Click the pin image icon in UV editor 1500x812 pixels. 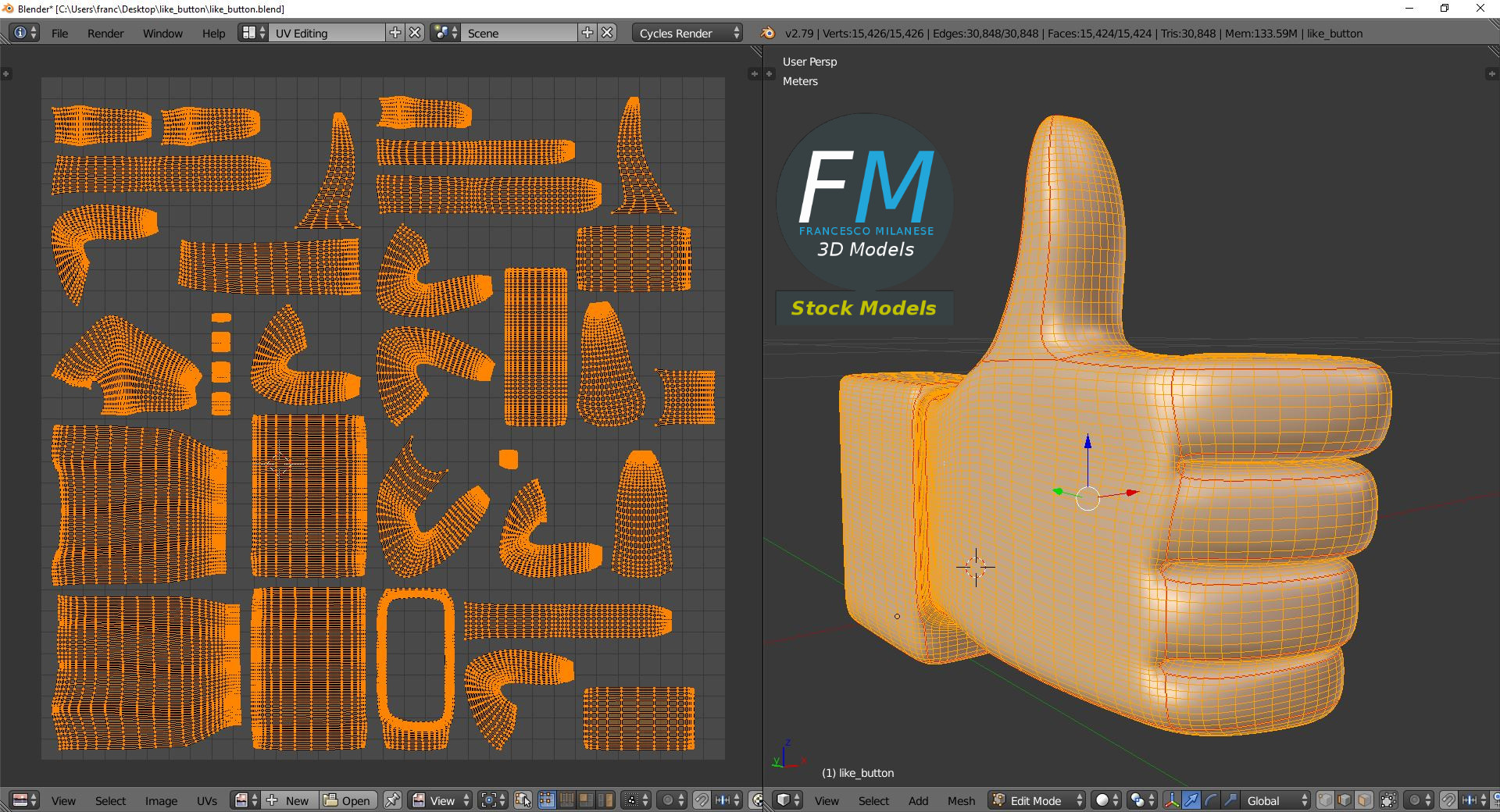392,800
